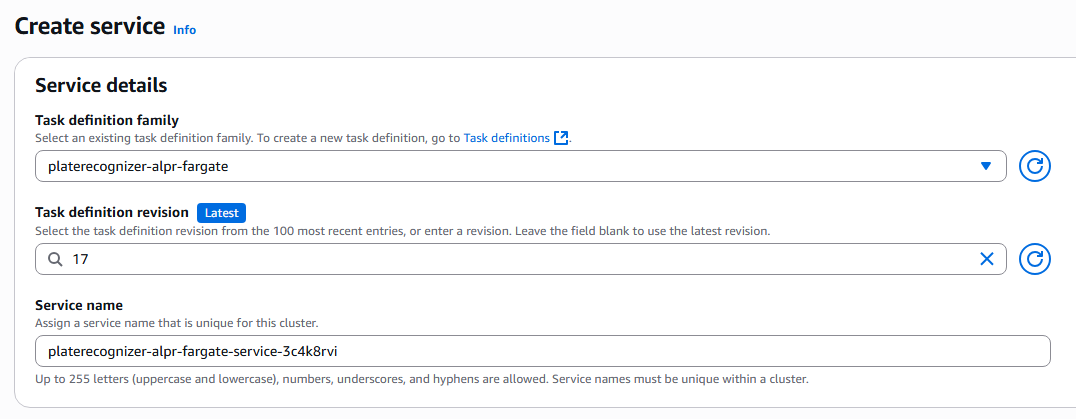Open the platerecognizer-alpr-fargate family combo box
This screenshot has height=419, width=1076.
coord(500,166)
